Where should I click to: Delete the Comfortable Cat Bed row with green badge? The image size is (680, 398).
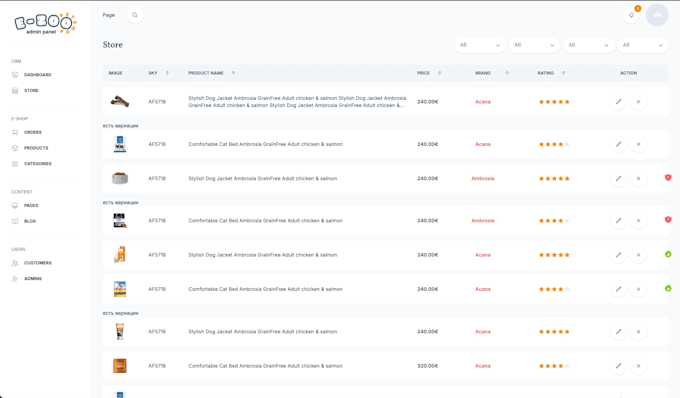(638, 289)
